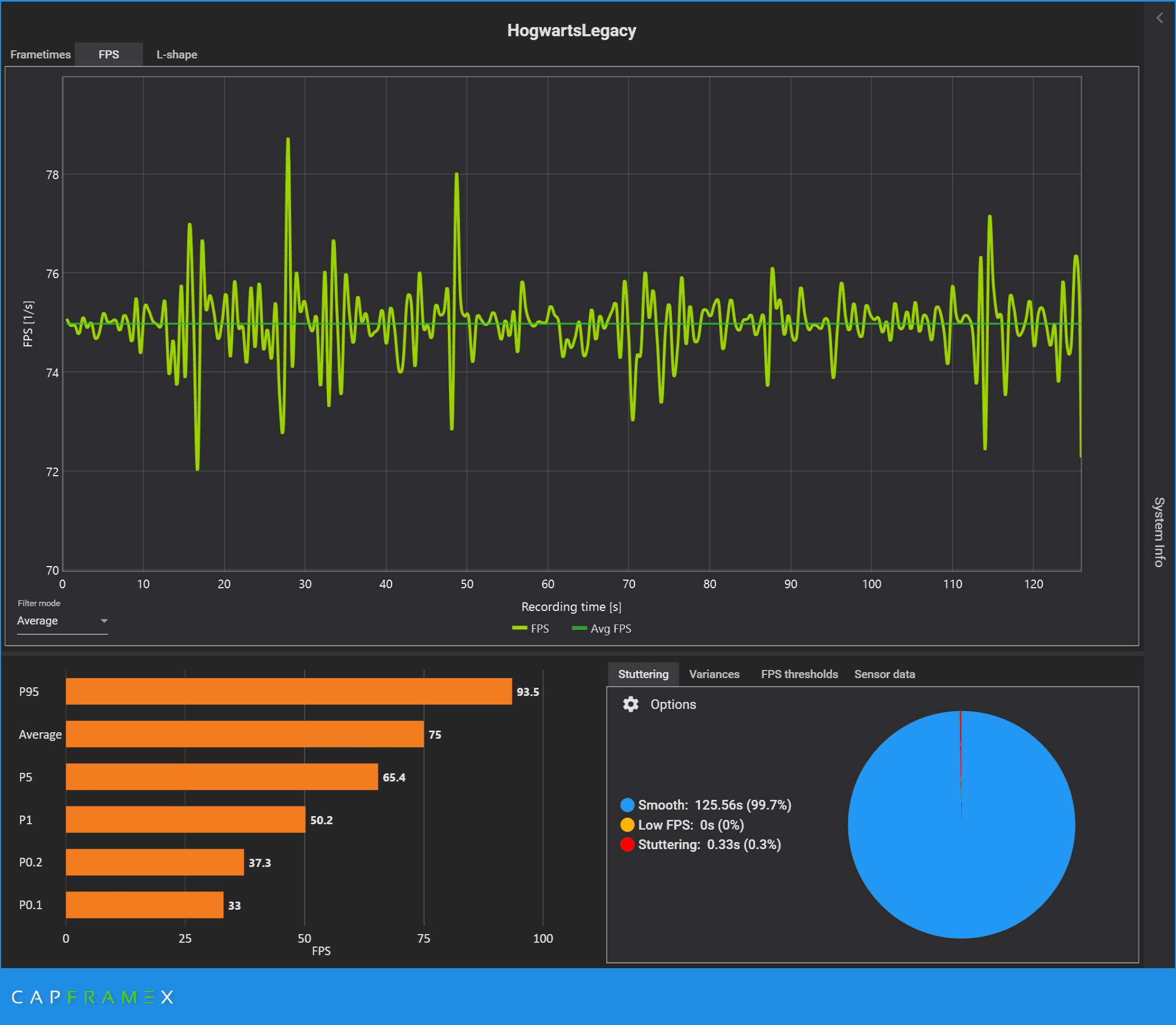Open the Stuttering tab
Screen dimensions: 1176x1025
[x=643, y=674]
